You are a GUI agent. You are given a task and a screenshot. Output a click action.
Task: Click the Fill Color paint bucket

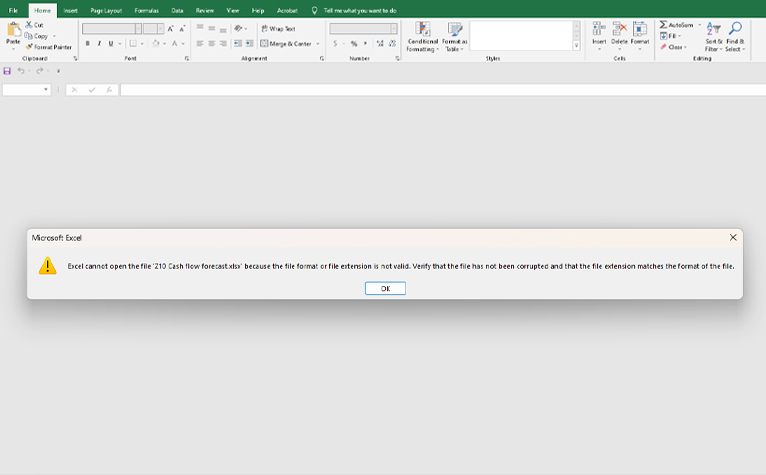pyautogui.click(x=157, y=44)
